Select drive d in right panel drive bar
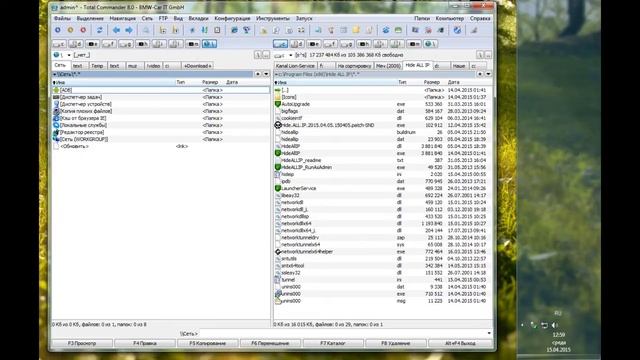 point(297,44)
